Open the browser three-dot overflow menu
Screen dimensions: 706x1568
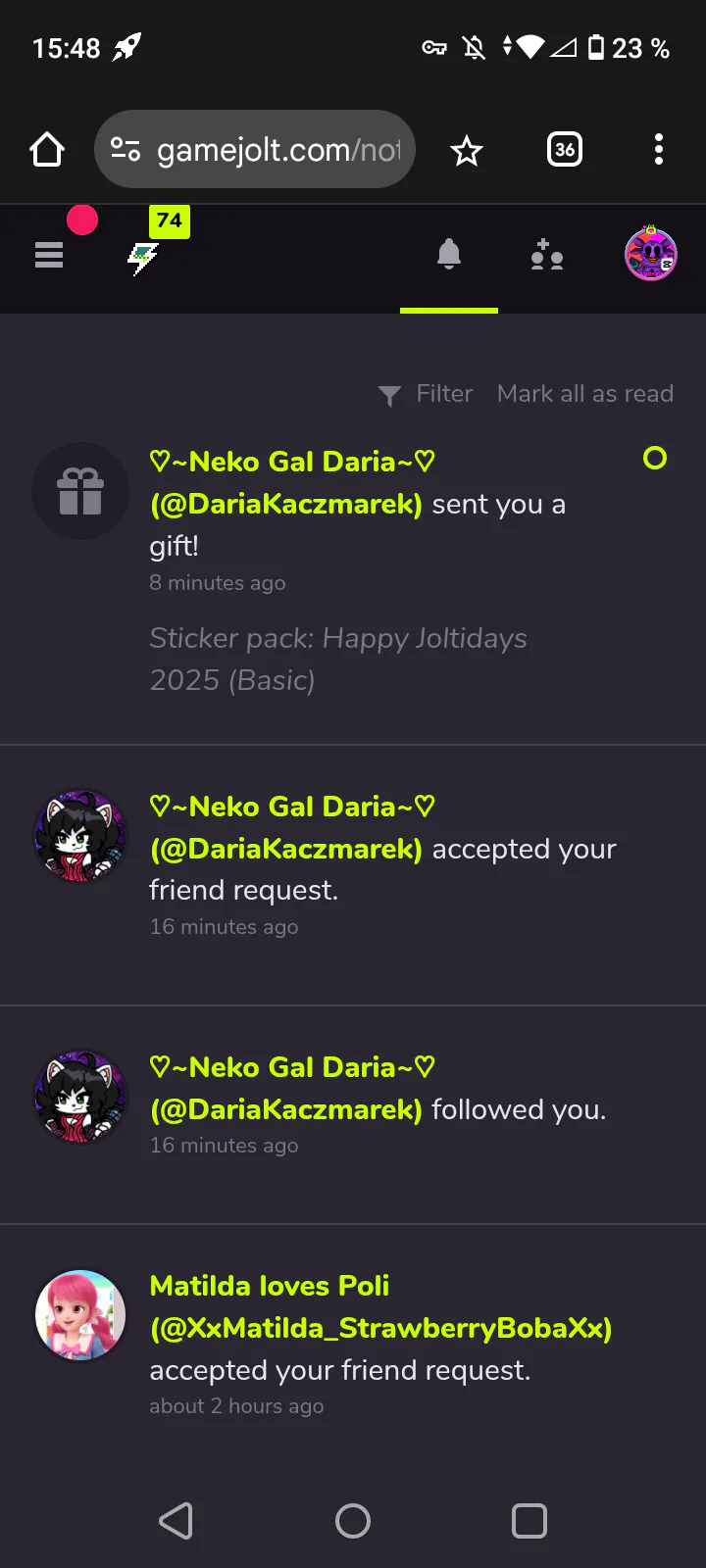click(x=658, y=150)
